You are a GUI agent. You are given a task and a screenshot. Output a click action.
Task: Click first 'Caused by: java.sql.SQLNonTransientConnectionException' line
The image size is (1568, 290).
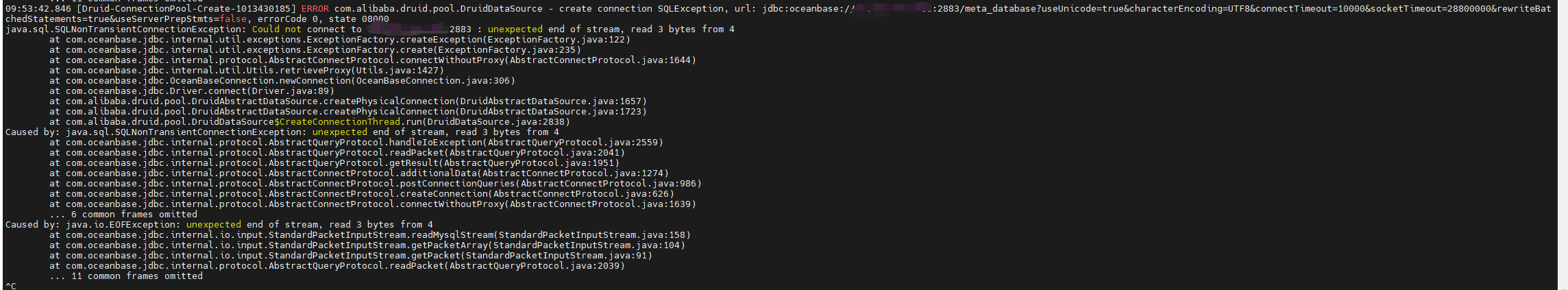[282, 132]
